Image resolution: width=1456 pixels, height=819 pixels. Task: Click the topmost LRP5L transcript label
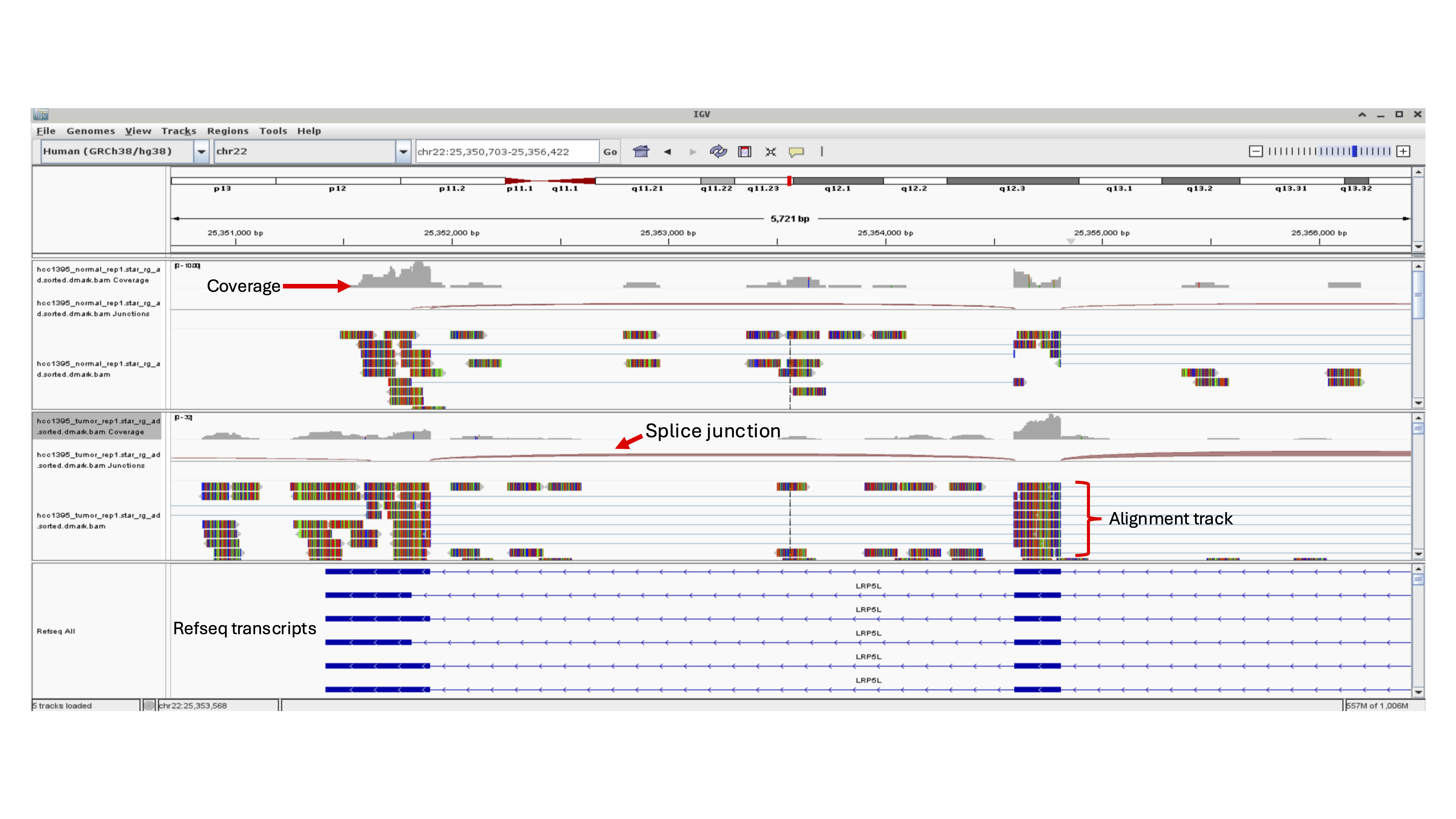[868, 586]
